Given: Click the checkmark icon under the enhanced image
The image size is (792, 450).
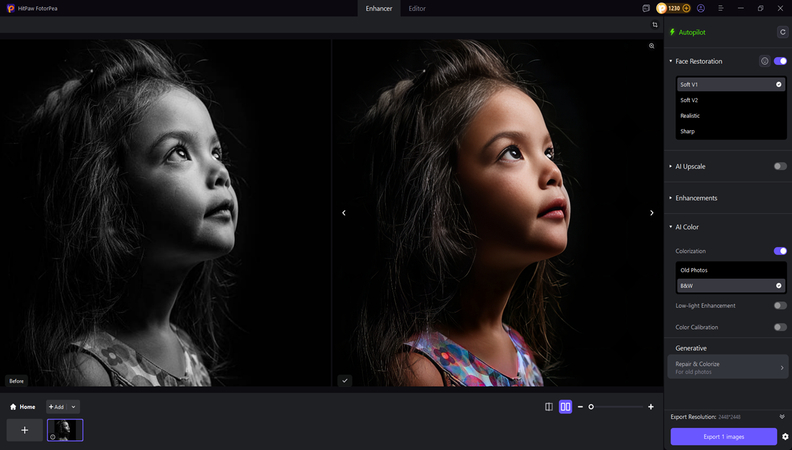Looking at the screenshot, I should click(x=344, y=381).
